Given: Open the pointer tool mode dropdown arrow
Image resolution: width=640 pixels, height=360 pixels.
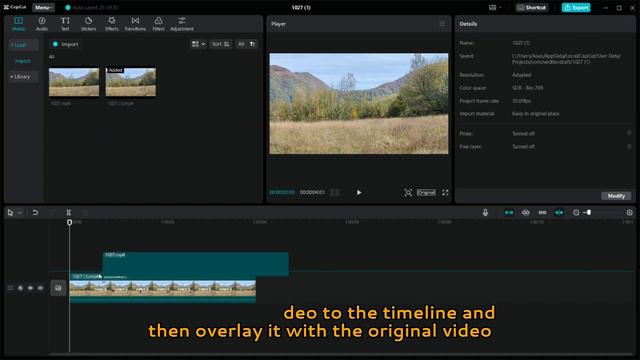Looking at the screenshot, I should 20,213.
